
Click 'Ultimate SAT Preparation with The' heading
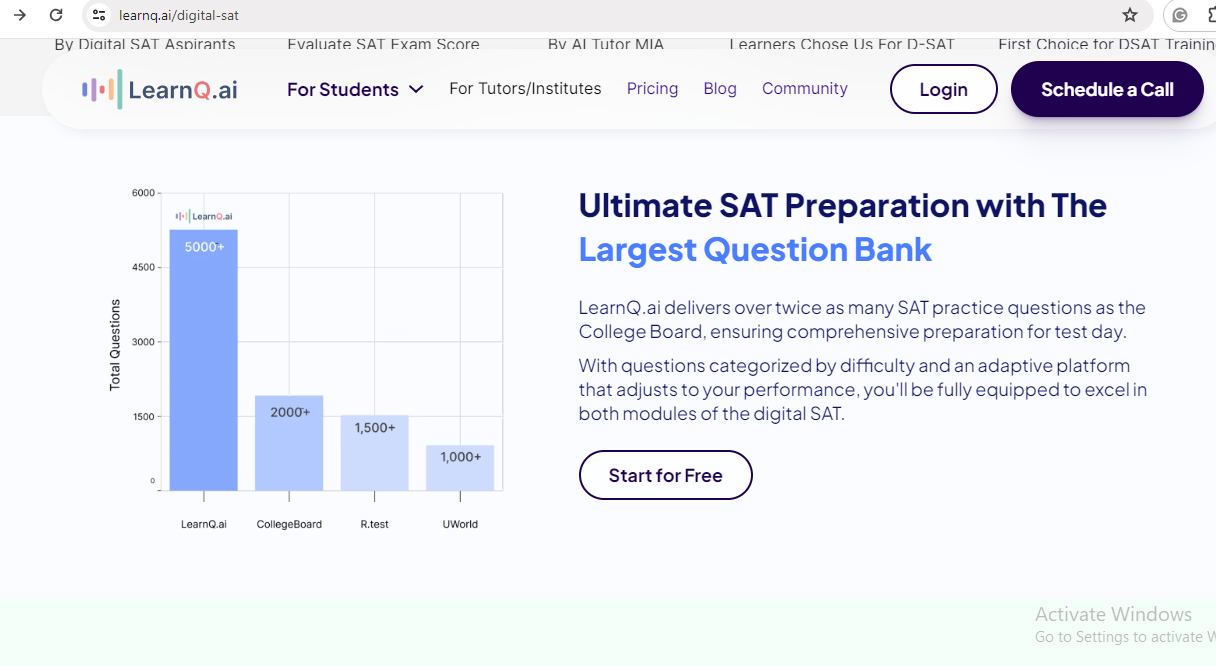tap(843, 205)
